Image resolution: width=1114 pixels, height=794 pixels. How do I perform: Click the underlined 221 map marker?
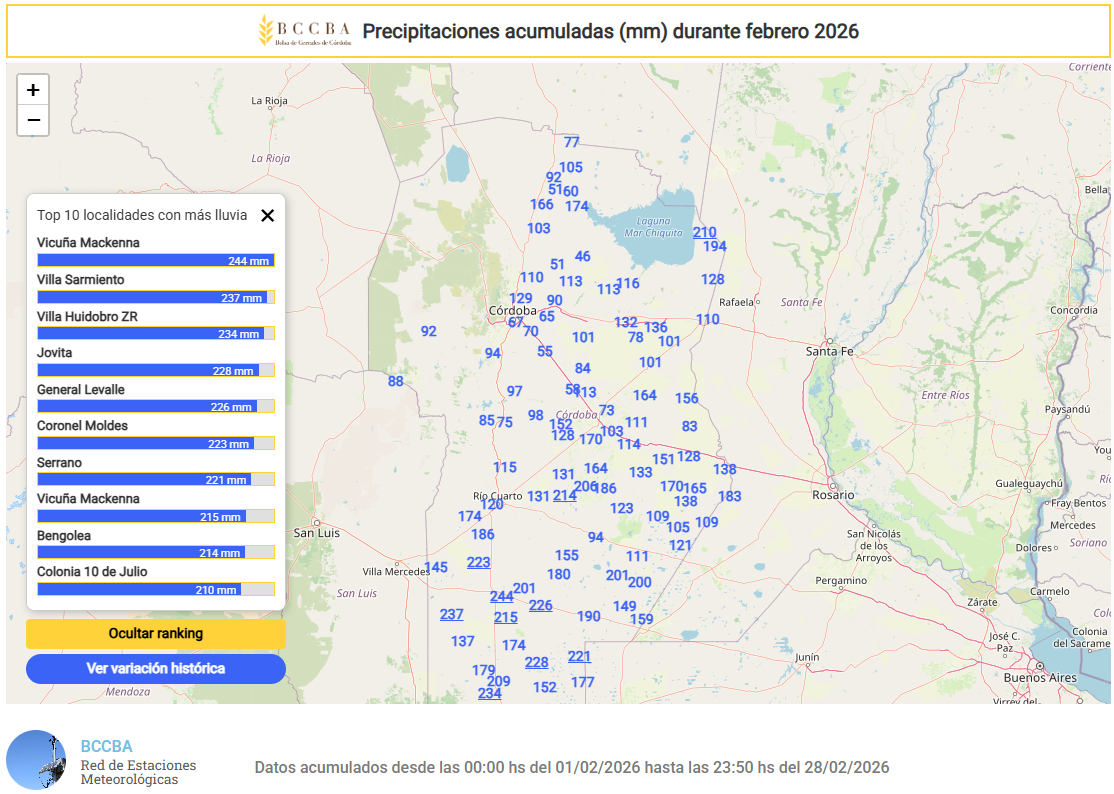click(x=579, y=656)
